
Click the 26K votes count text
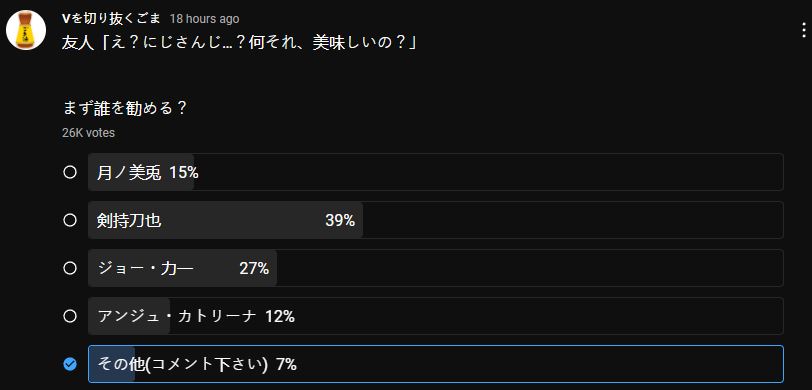pyautogui.click(x=89, y=133)
